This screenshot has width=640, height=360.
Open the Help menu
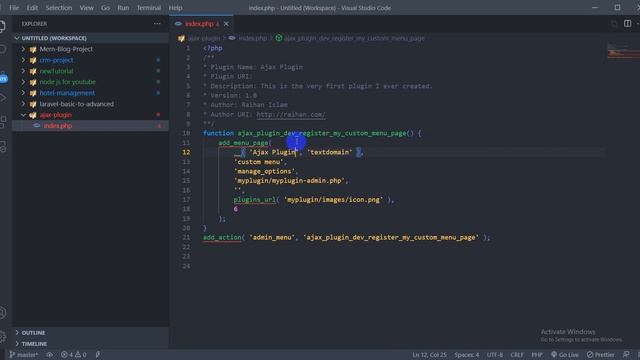(176, 8)
